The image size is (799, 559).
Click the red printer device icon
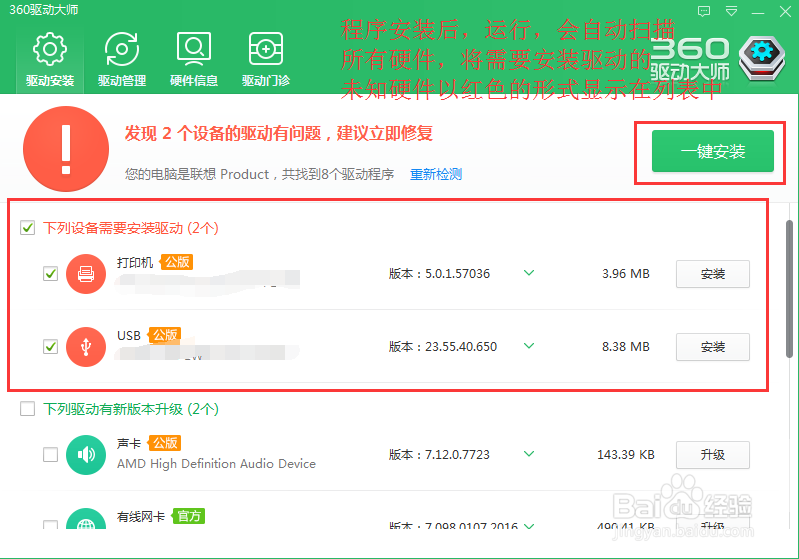86,274
